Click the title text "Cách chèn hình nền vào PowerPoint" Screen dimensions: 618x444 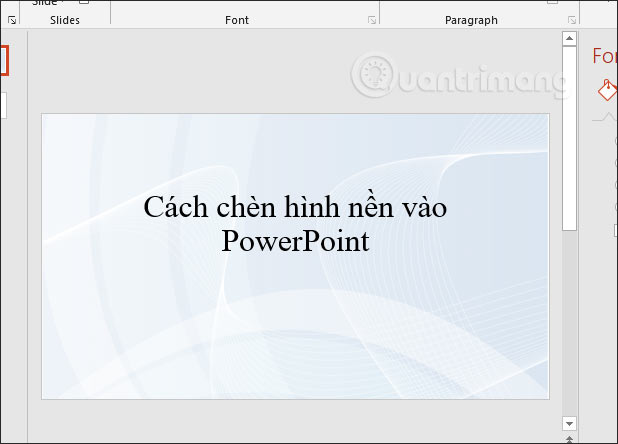(x=295, y=223)
